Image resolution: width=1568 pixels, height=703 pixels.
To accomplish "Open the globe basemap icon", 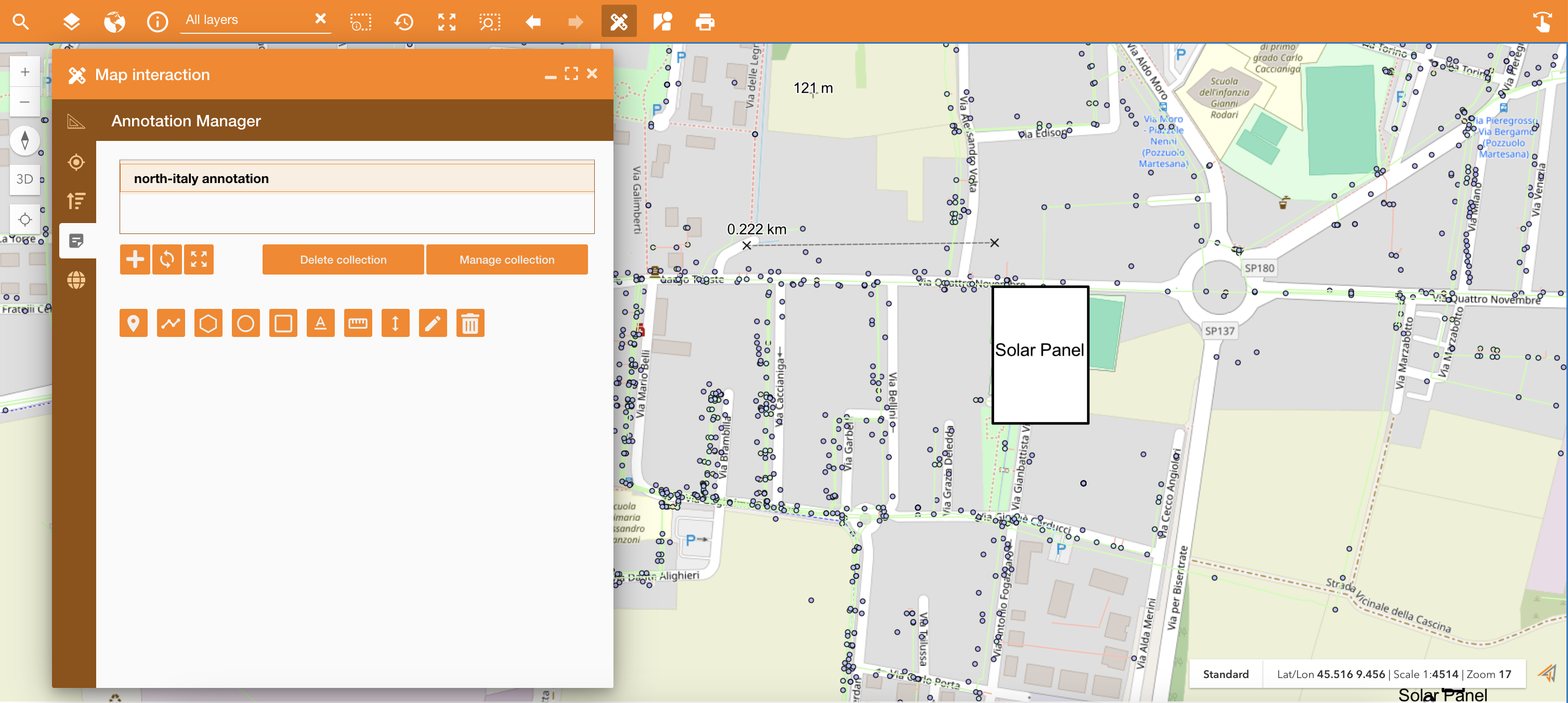I will (114, 22).
